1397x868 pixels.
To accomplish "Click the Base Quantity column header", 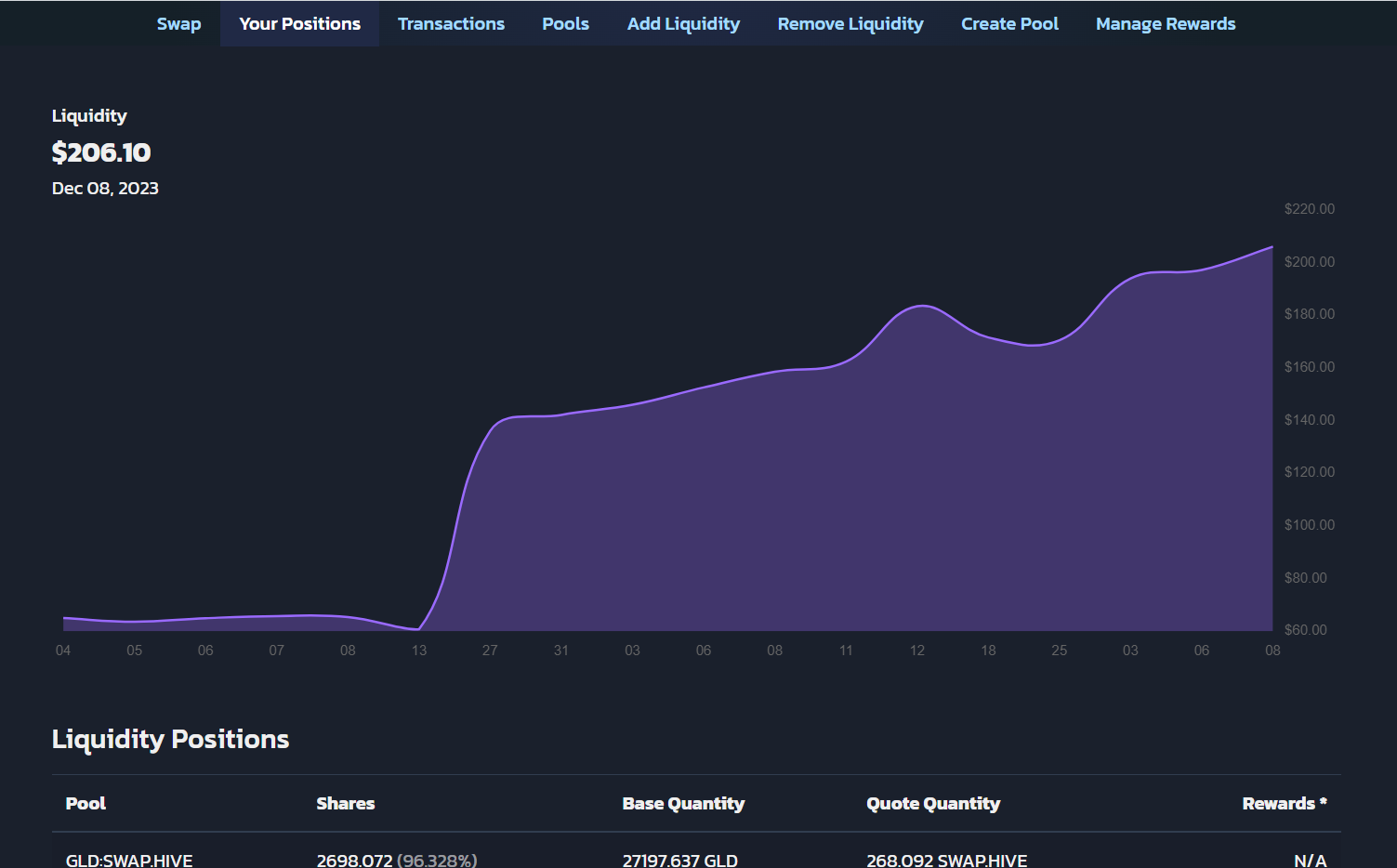I will [683, 804].
